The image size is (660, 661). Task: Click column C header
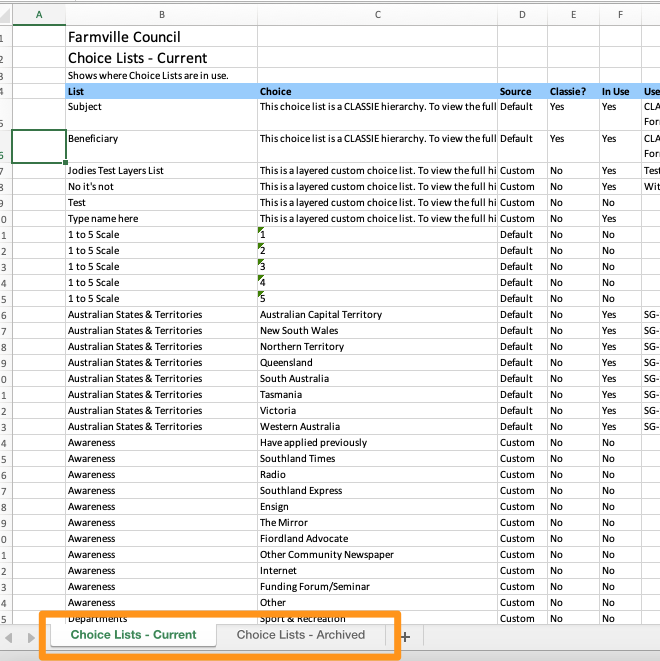point(377,14)
